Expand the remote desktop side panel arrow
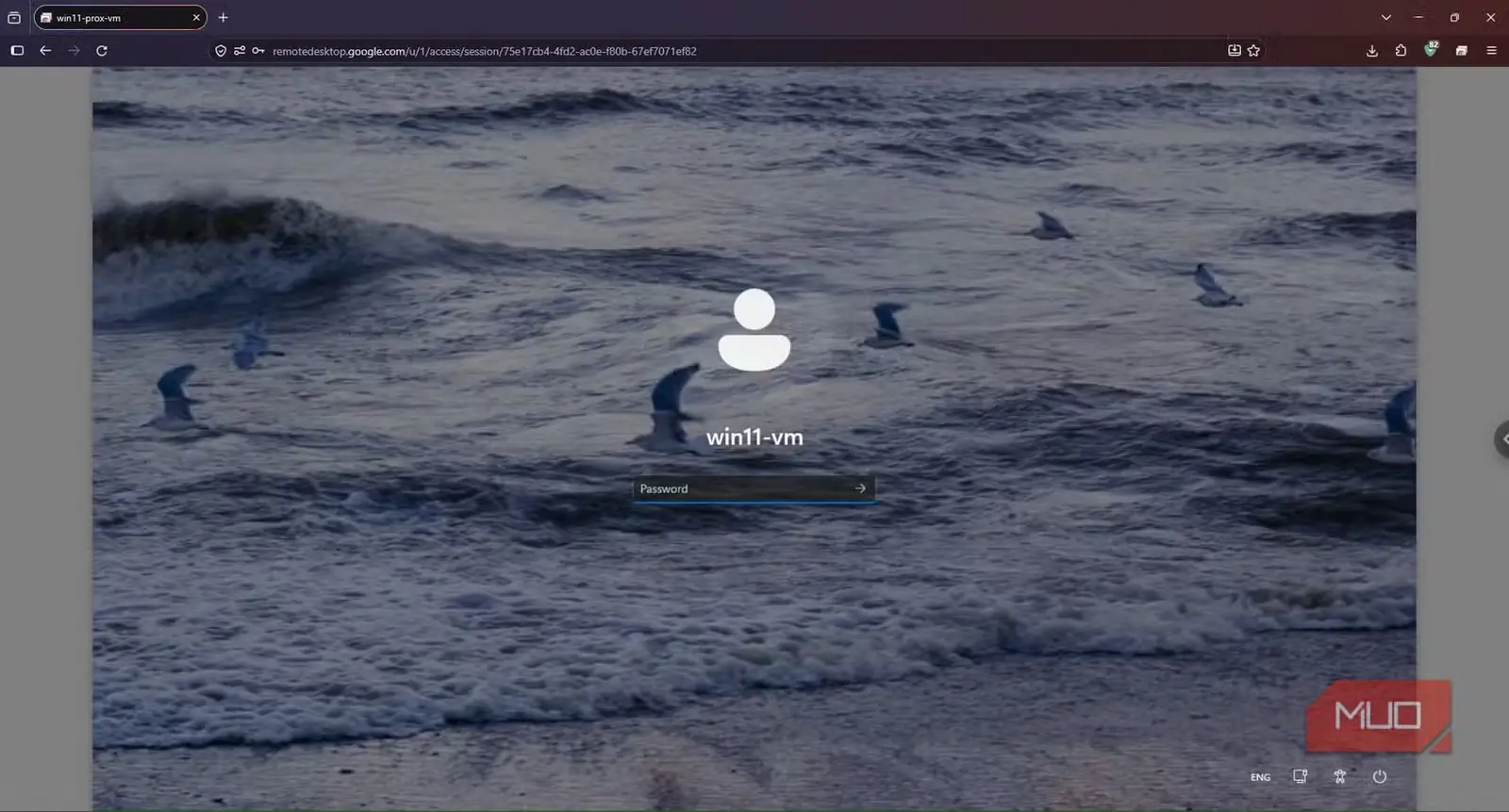The height and width of the screenshot is (812, 1509). click(1502, 439)
